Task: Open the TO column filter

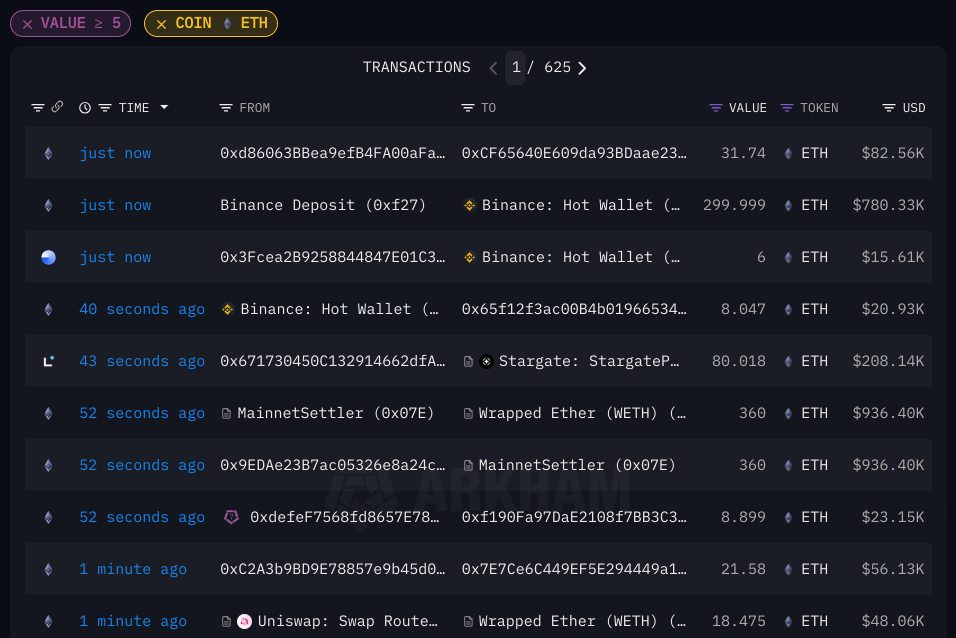Action: click(467, 108)
